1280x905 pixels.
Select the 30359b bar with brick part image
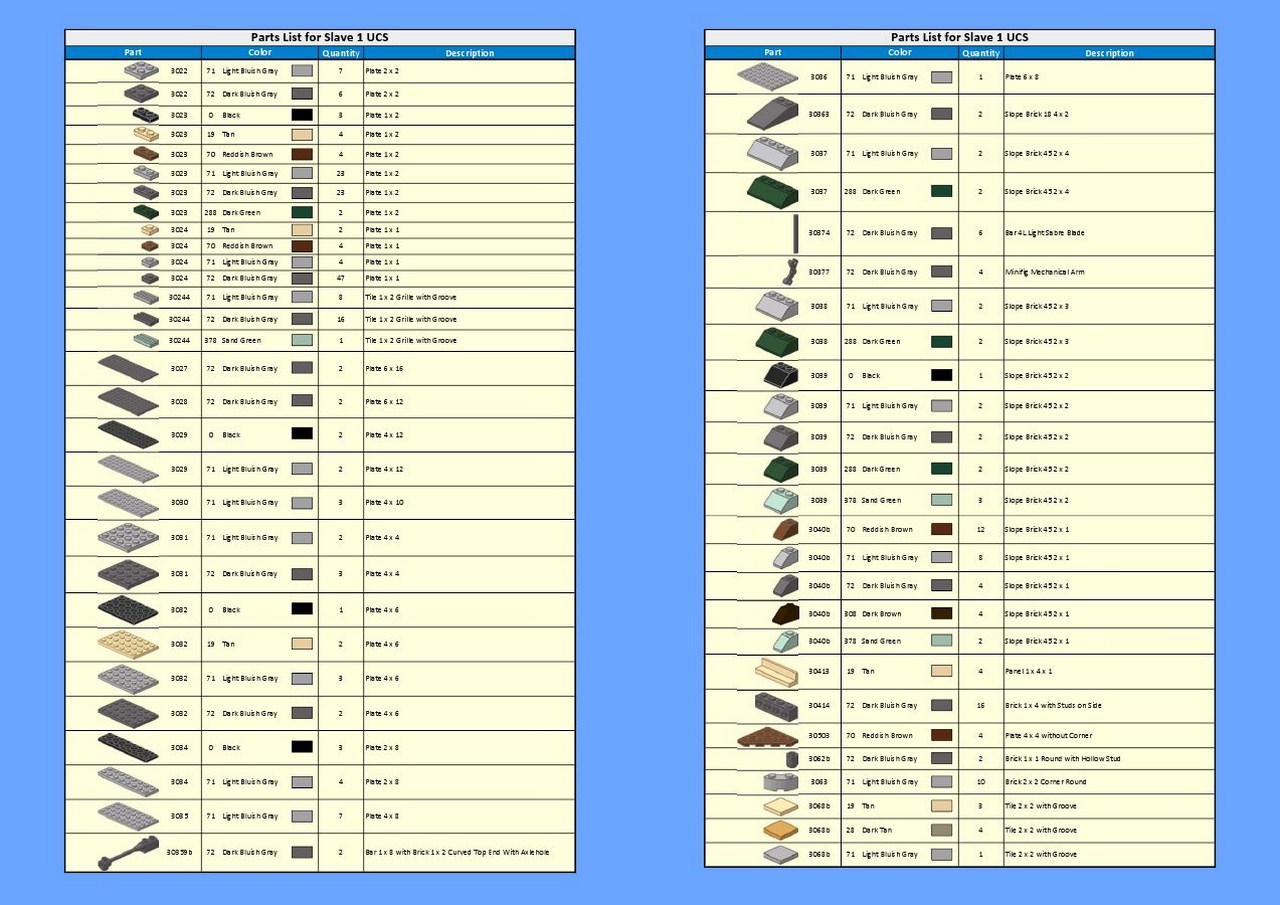[x=128, y=852]
